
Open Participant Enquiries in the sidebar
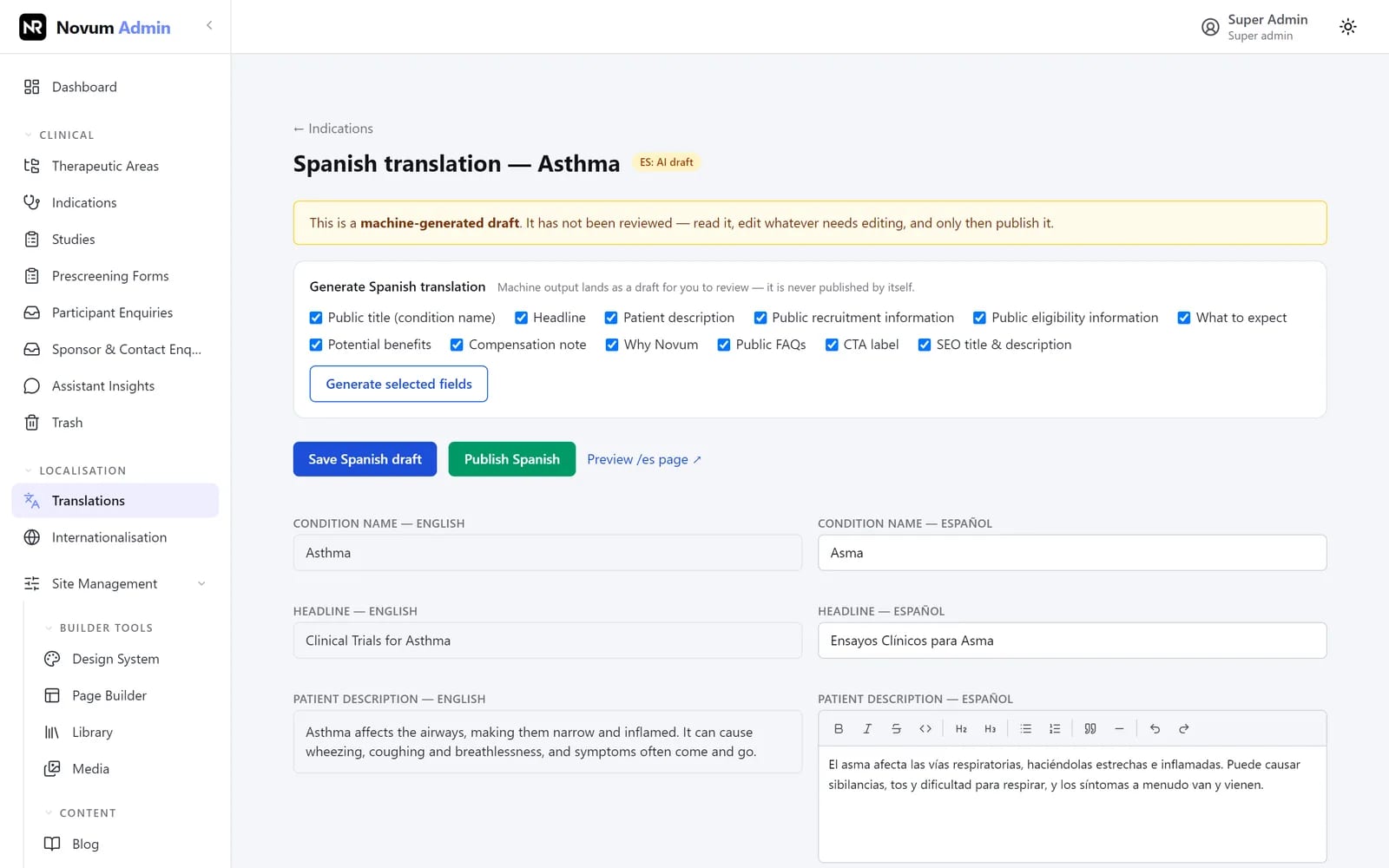115,312
